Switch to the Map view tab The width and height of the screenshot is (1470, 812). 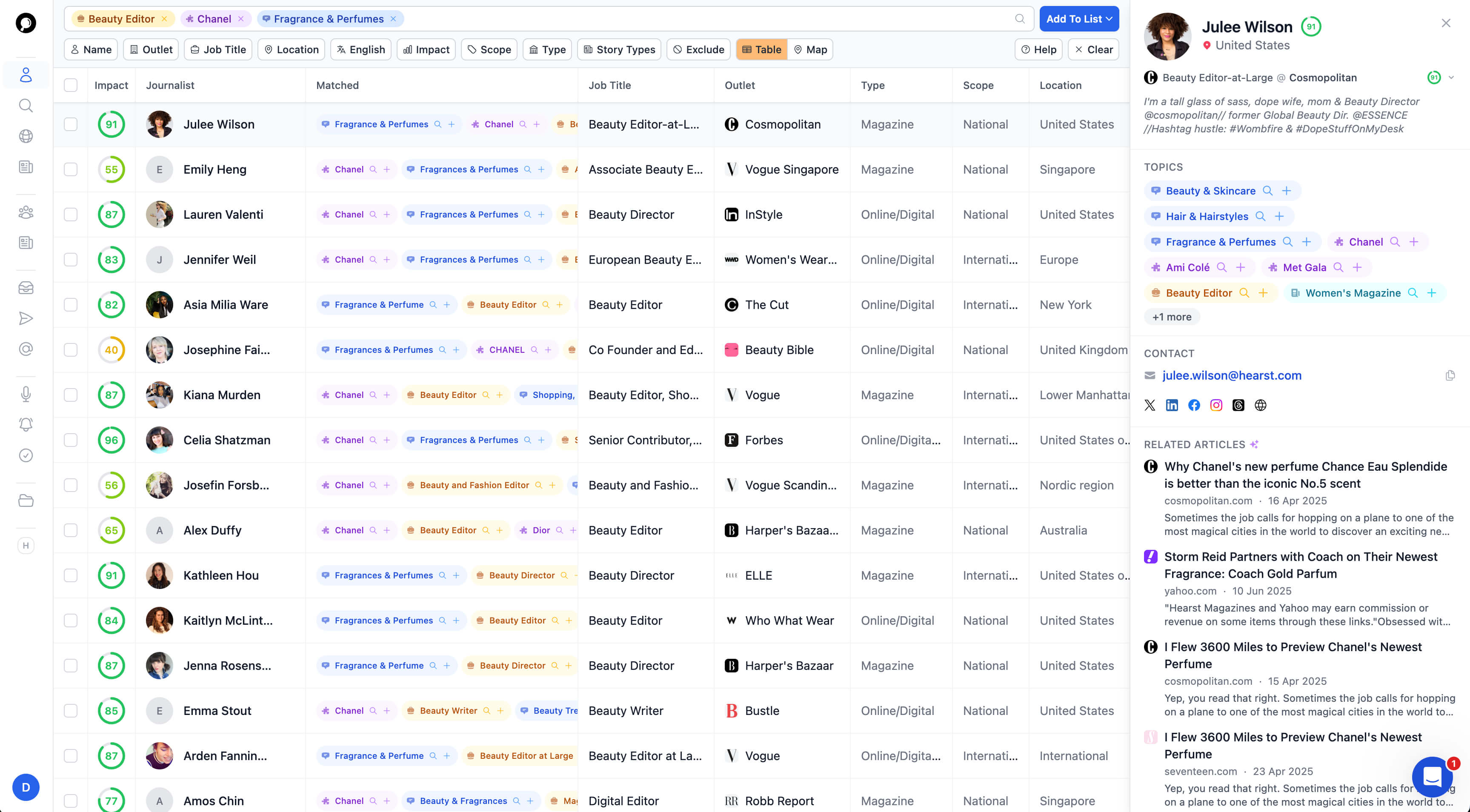[x=810, y=49]
